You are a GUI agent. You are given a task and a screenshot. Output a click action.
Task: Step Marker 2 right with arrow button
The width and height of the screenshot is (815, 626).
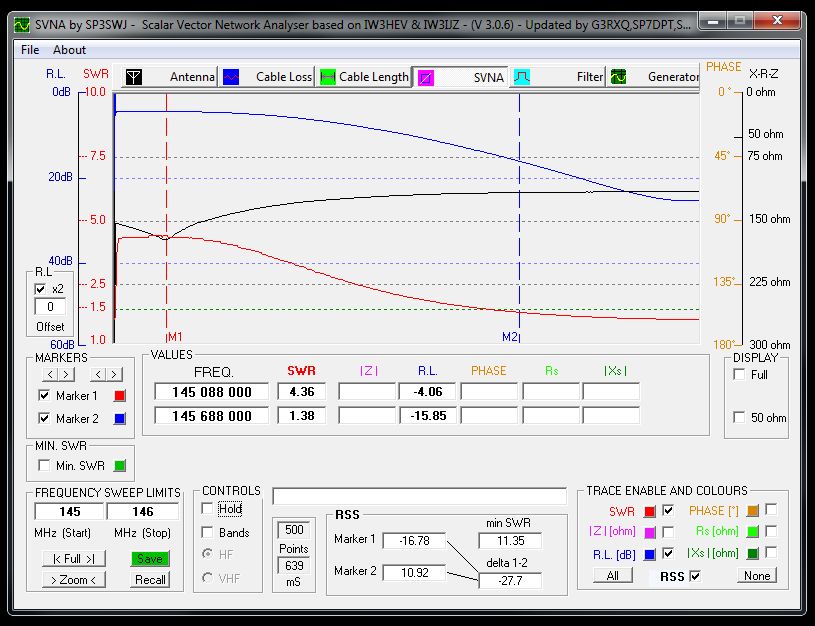point(115,374)
